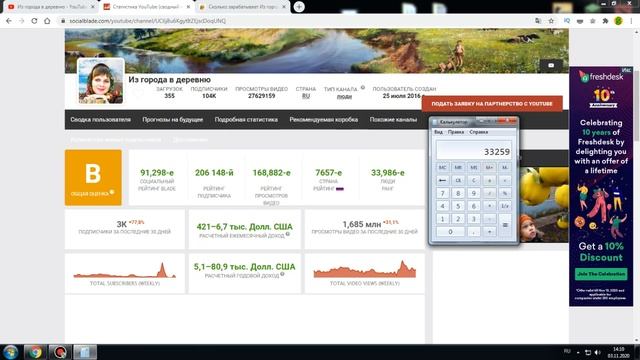Click 'Join The Celebration' in Freshdesk ad
This screenshot has width=640, height=360.
point(601,274)
